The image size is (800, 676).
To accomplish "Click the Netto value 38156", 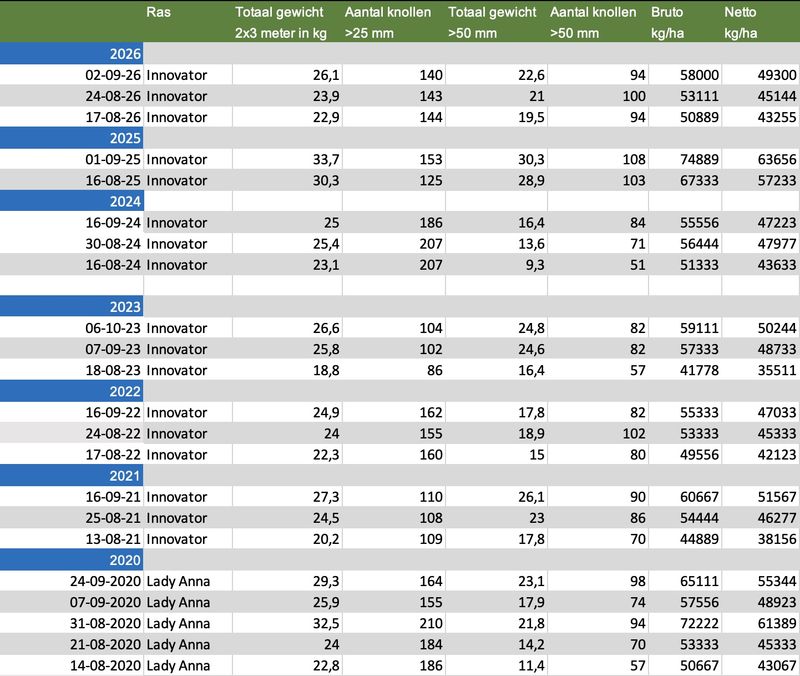I will 777,539.
